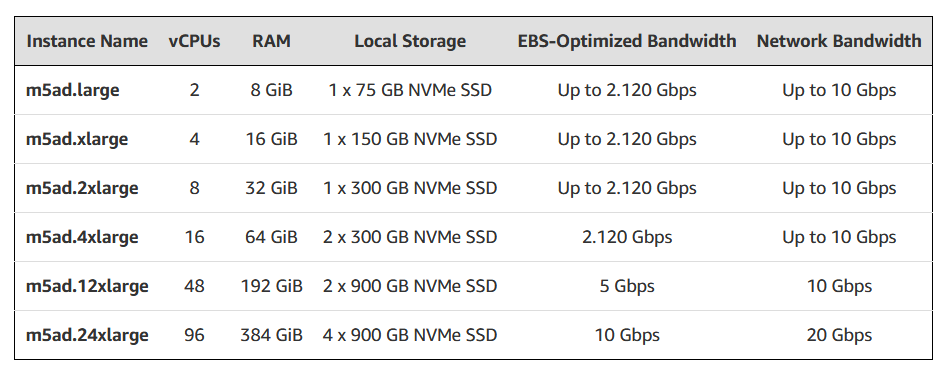This screenshot has height=378, width=948.
Task: Click the 1 x 75 GB NVMe SSD cell
Action: click(x=410, y=91)
